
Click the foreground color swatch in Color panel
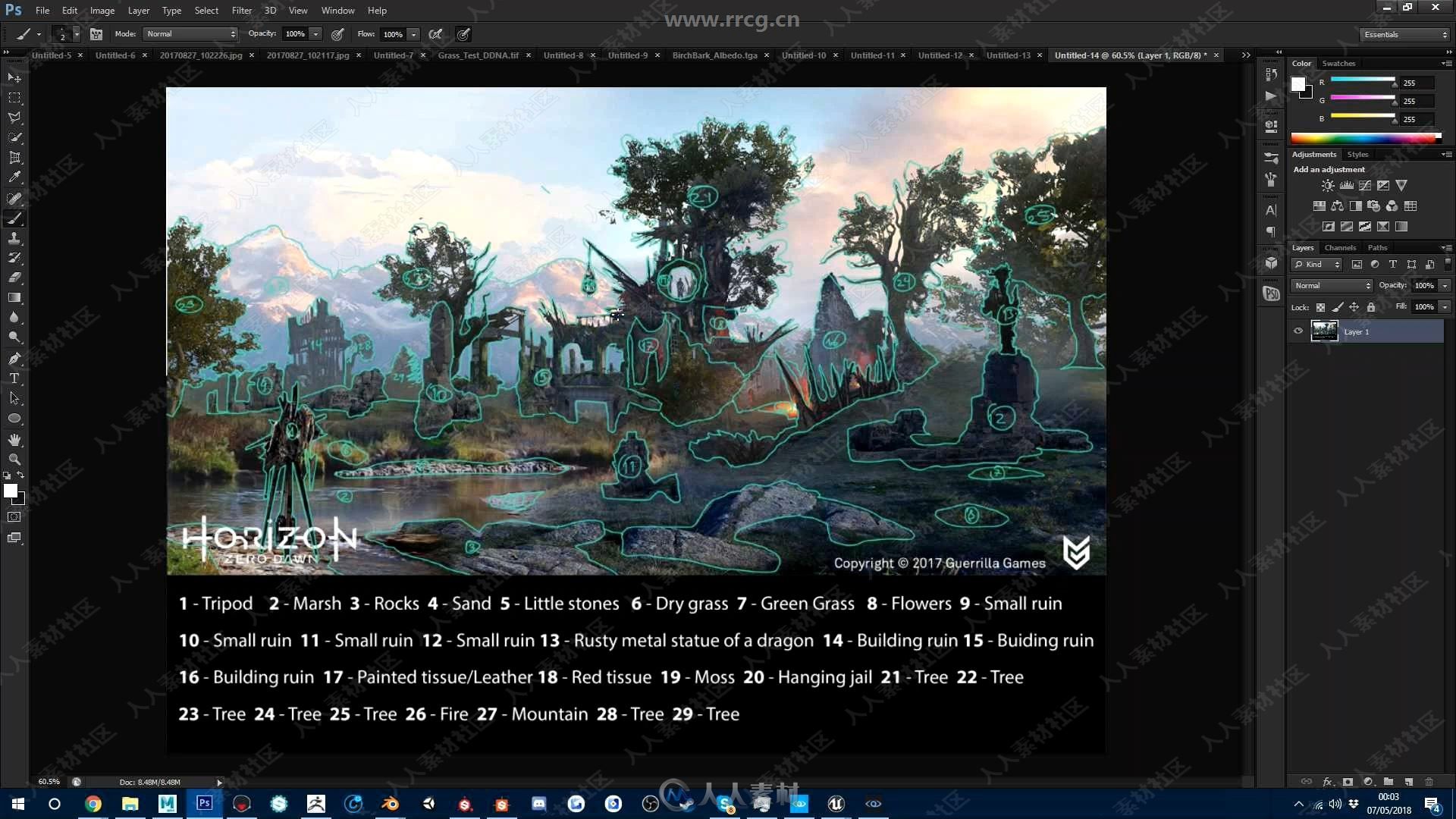coord(1298,83)
